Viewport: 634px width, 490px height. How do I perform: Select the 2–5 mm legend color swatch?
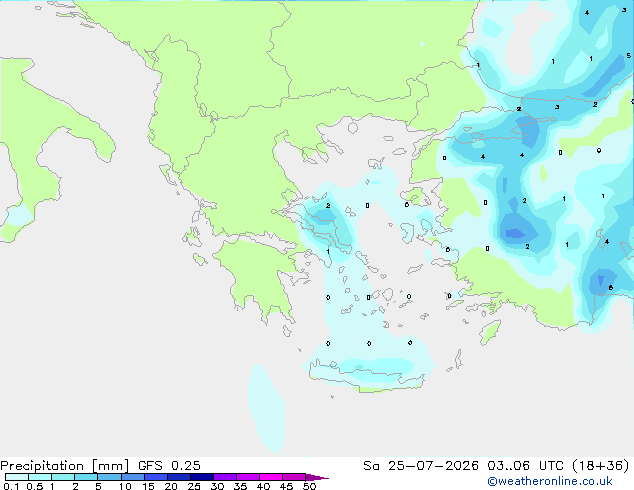[x=86, y=477]
